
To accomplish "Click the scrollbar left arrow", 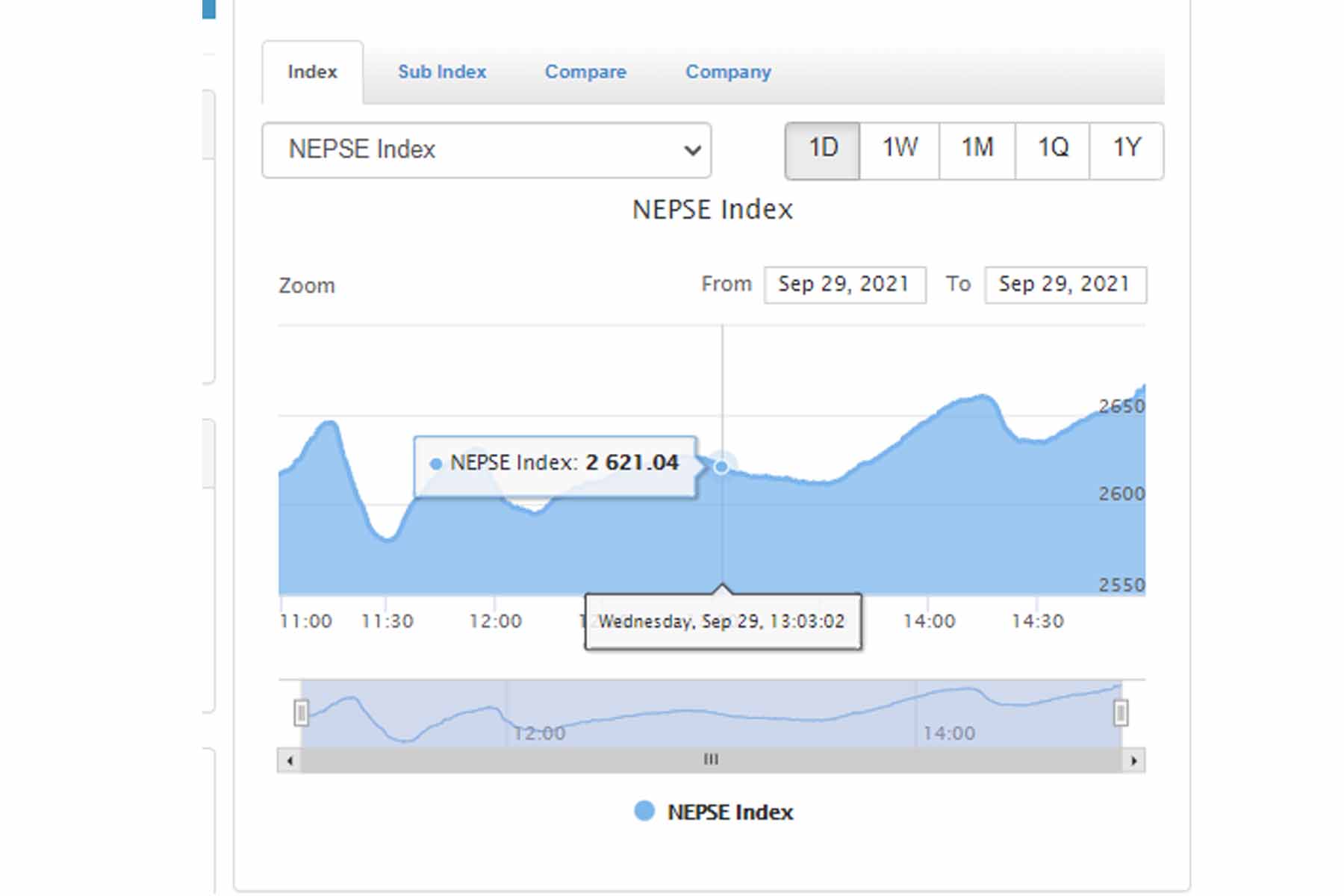I will [x=290, y=761].
